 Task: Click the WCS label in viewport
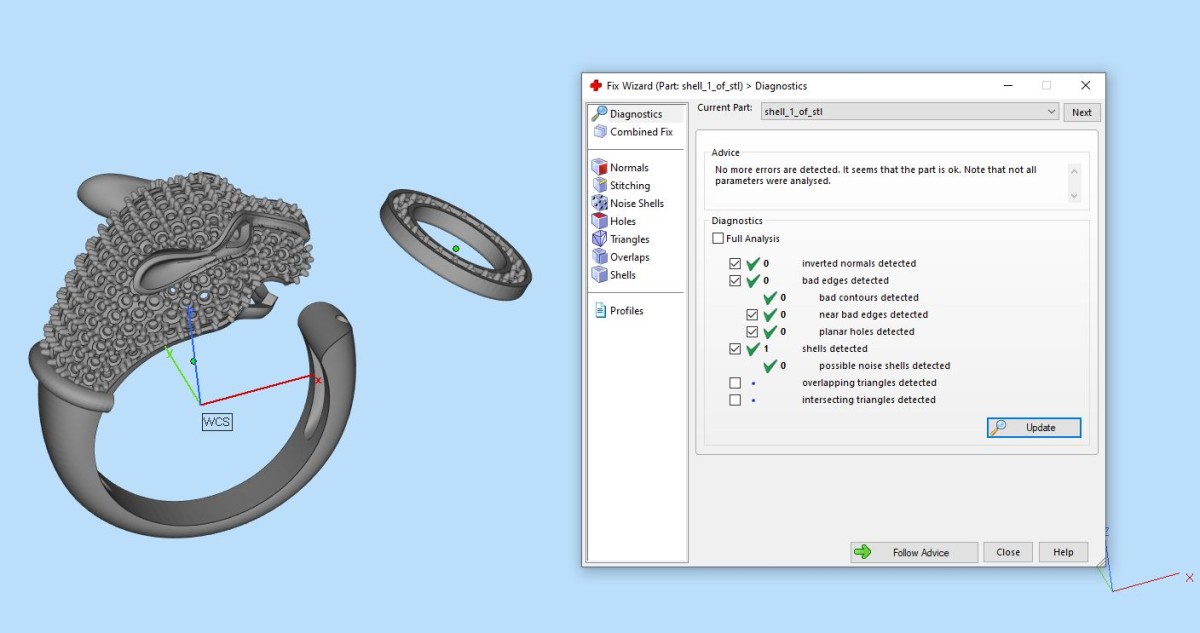click(x=217, y=422)
